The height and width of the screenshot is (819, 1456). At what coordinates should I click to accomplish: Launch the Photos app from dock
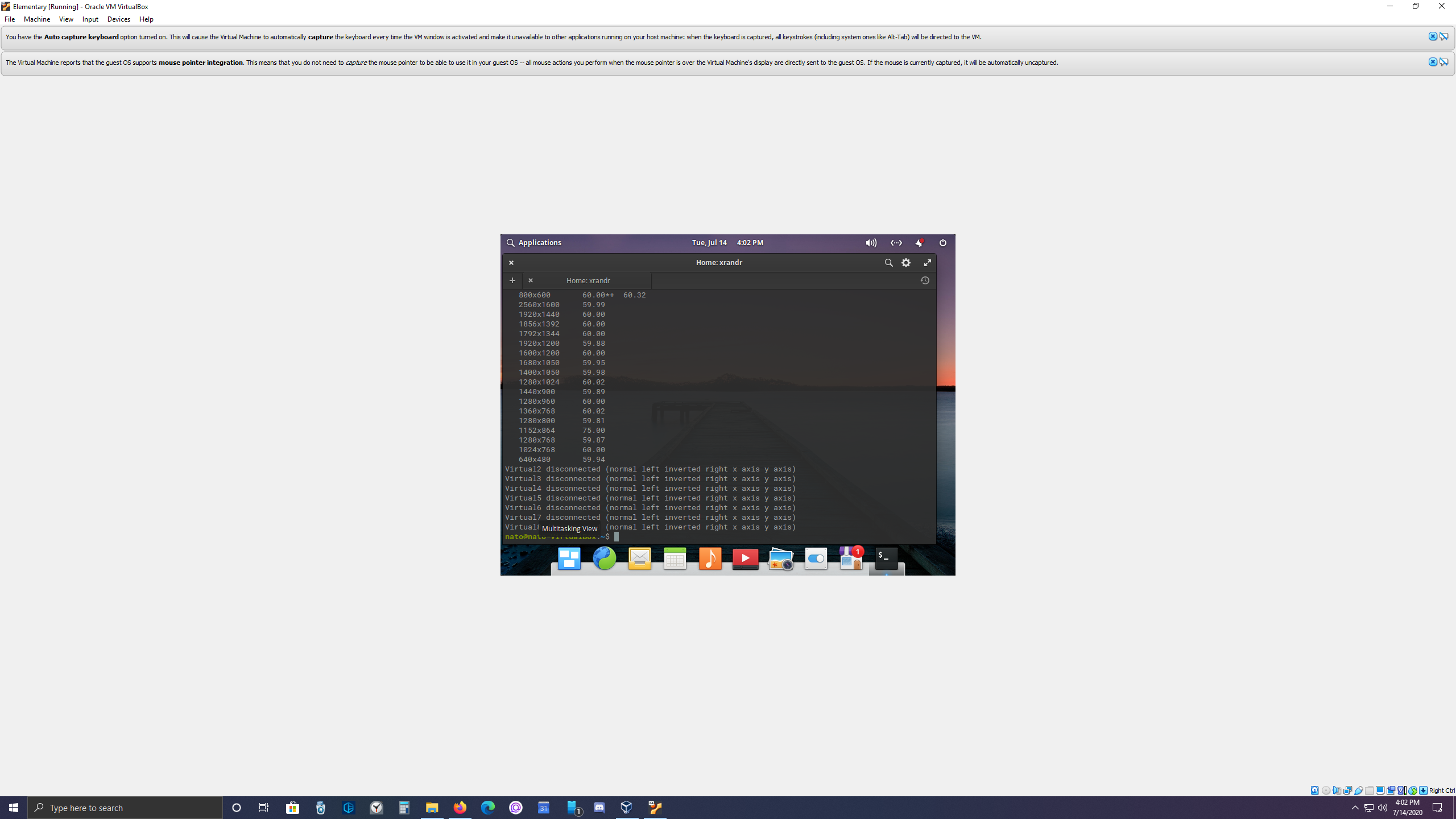tap(781, 559)
